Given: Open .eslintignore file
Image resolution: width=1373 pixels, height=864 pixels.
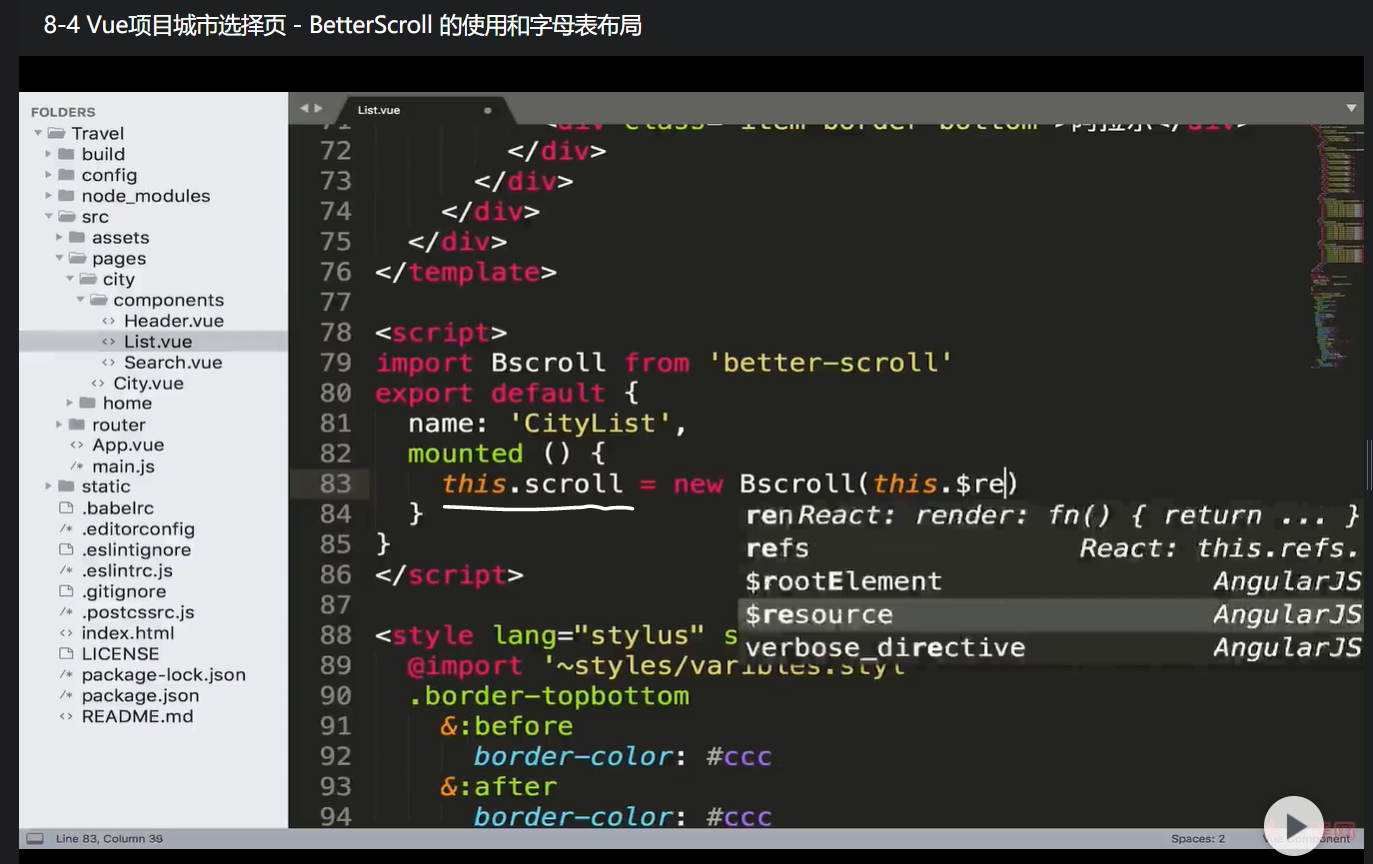Looking at the screenshot, I should click(x=136, y=550).
